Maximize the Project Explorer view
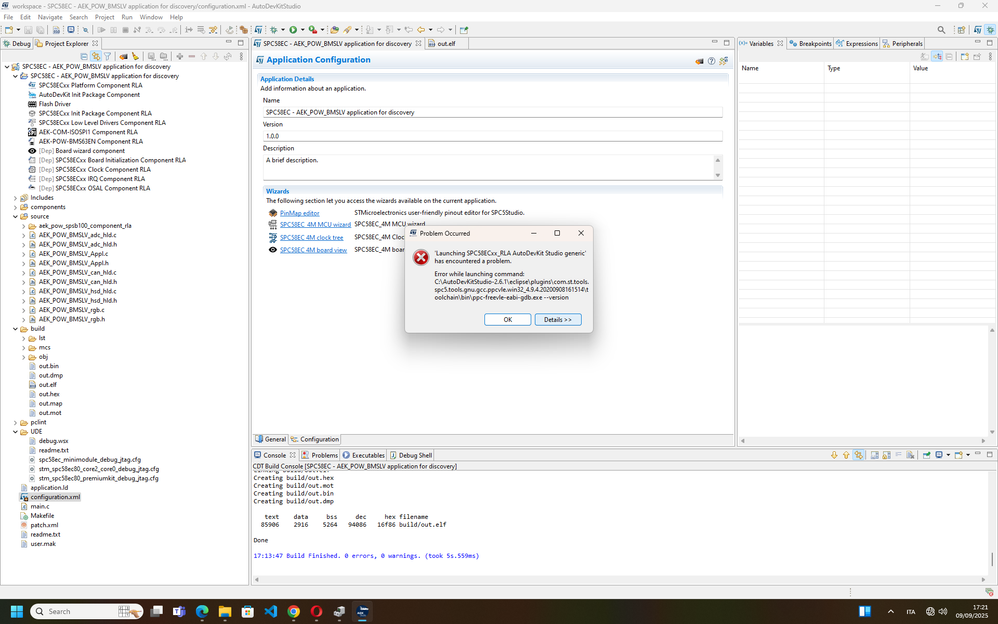Image resolution: width=998 pixels, height=624 pixels. pos(241,43)
